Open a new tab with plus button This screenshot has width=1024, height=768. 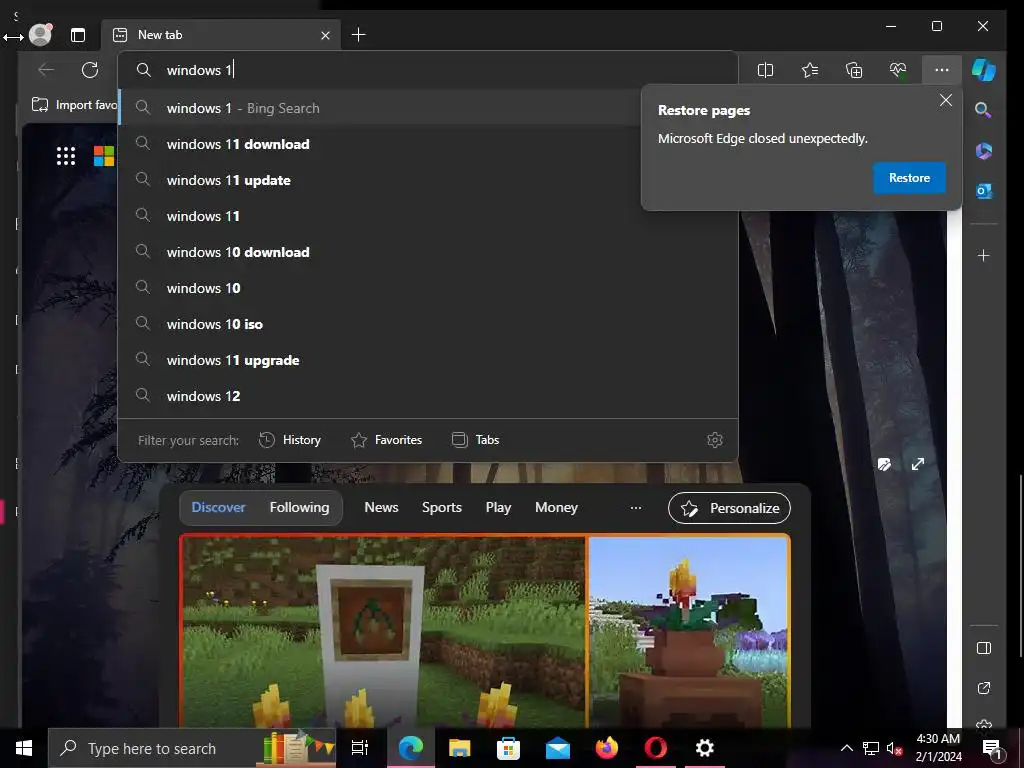[359, 35]
